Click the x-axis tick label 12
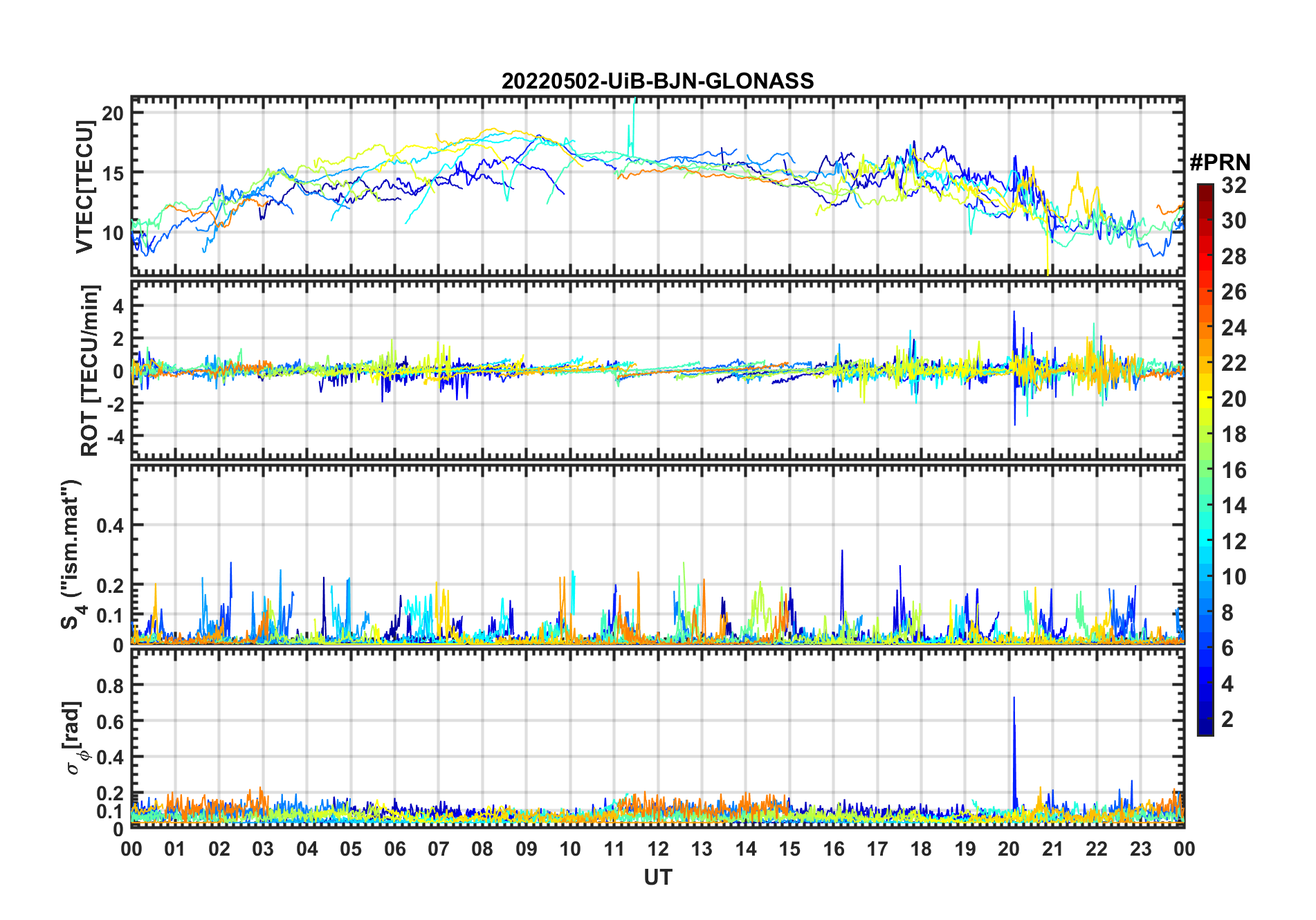 (x=657, y=849)
